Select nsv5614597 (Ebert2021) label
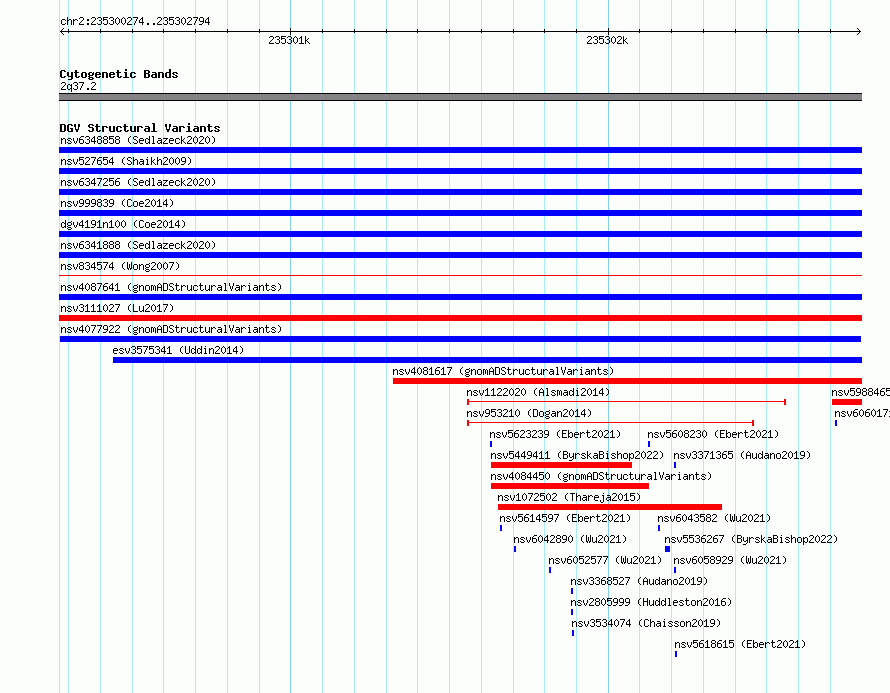This screenshot has width=890, height=693. (565, 518)
